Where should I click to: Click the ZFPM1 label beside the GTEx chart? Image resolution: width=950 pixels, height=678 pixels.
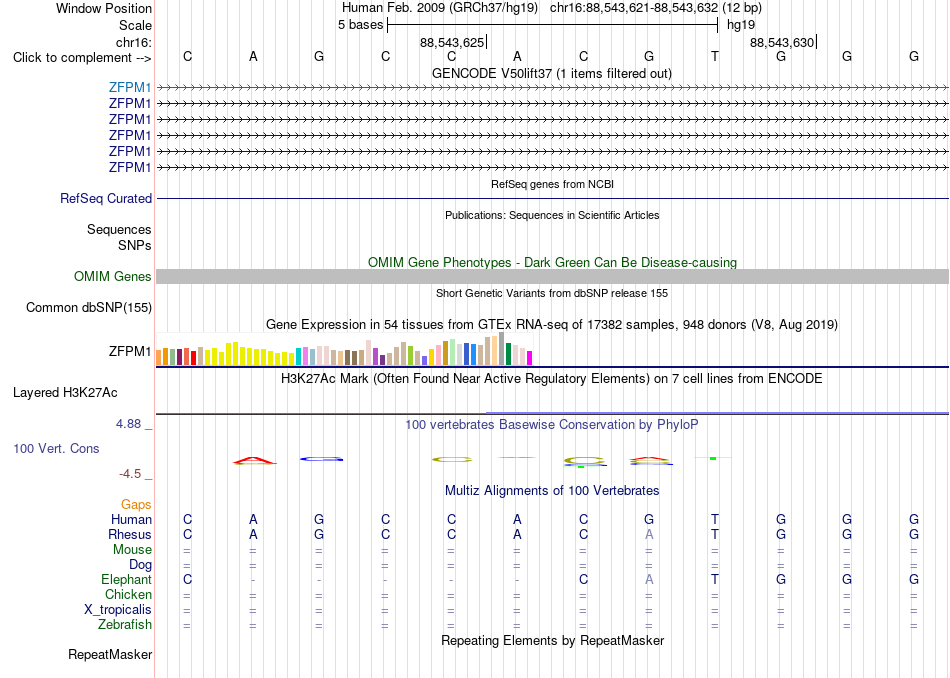point(130,351)
